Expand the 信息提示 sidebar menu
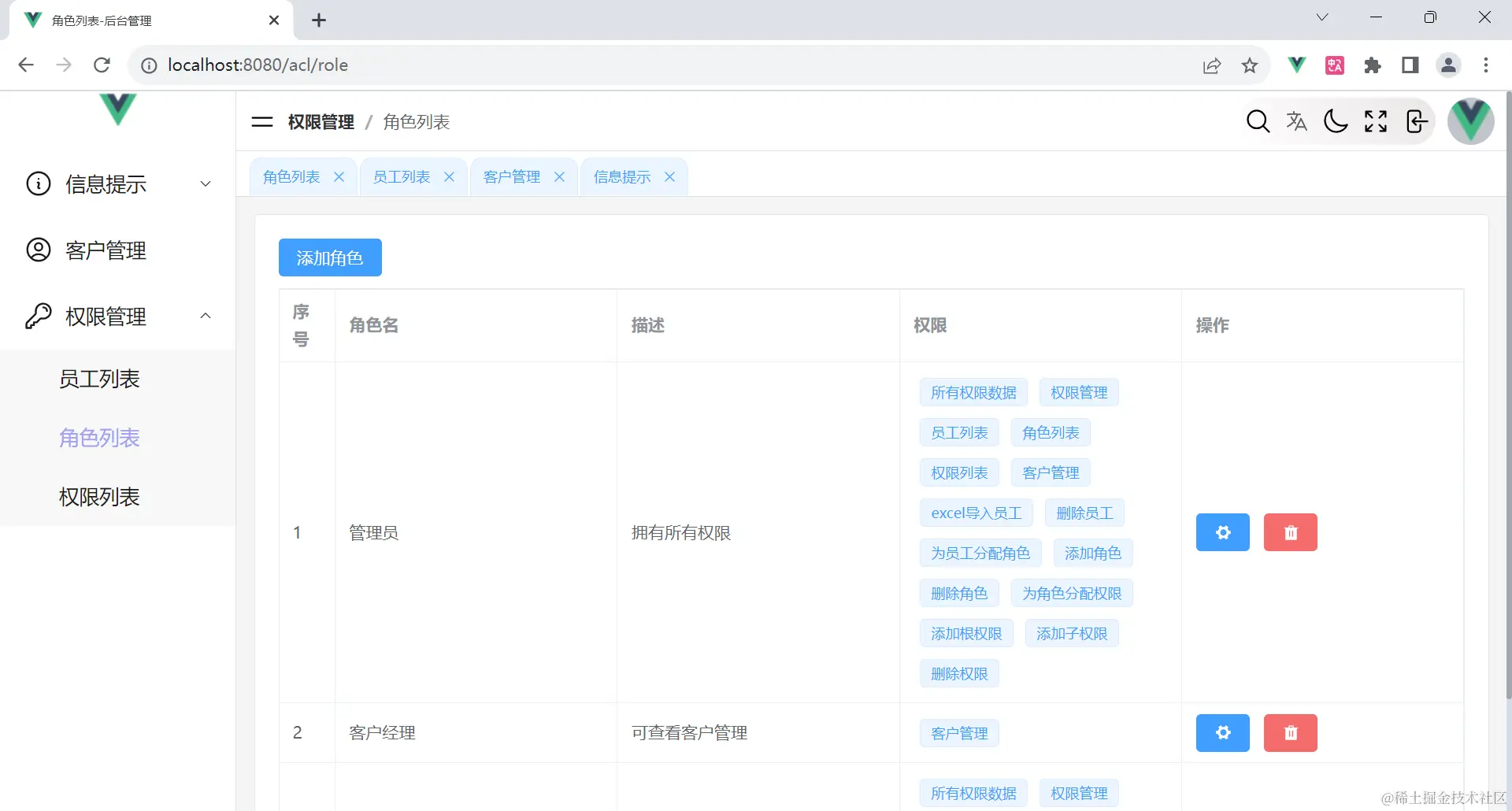The width and height of the screenshot is (1512, 811). [206, 183]
